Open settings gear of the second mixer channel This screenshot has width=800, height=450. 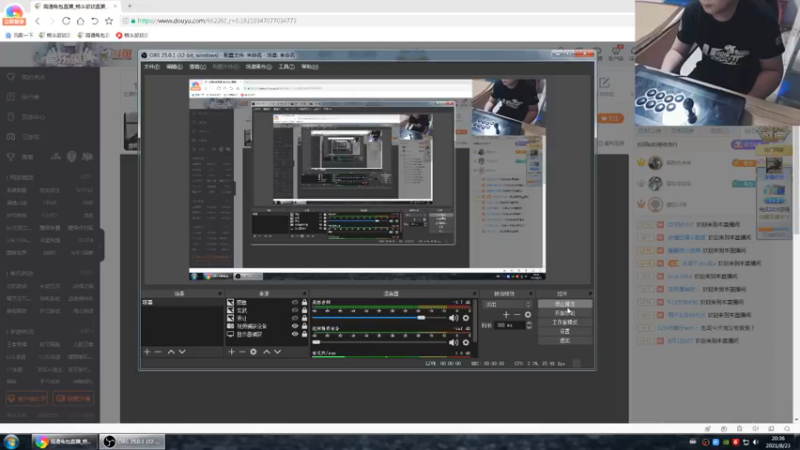pos(466,342)
